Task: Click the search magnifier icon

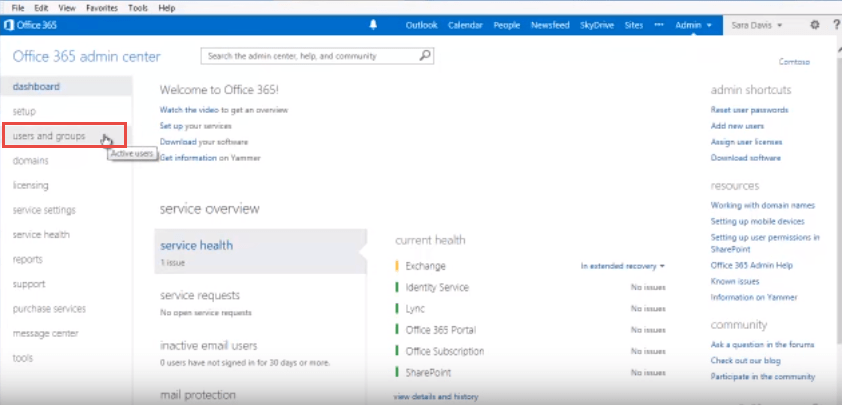Action: click(425, 55)
